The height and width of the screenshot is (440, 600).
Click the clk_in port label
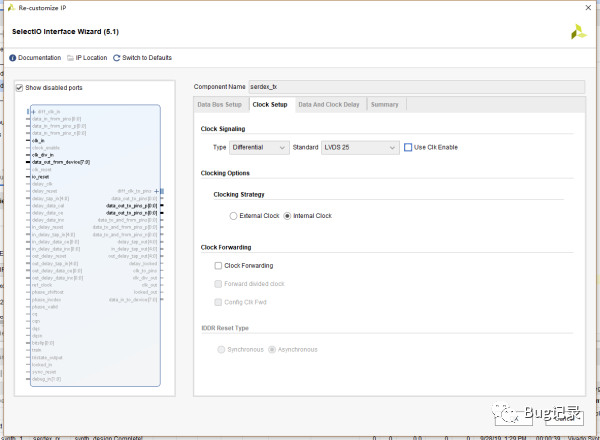point(38,141)
